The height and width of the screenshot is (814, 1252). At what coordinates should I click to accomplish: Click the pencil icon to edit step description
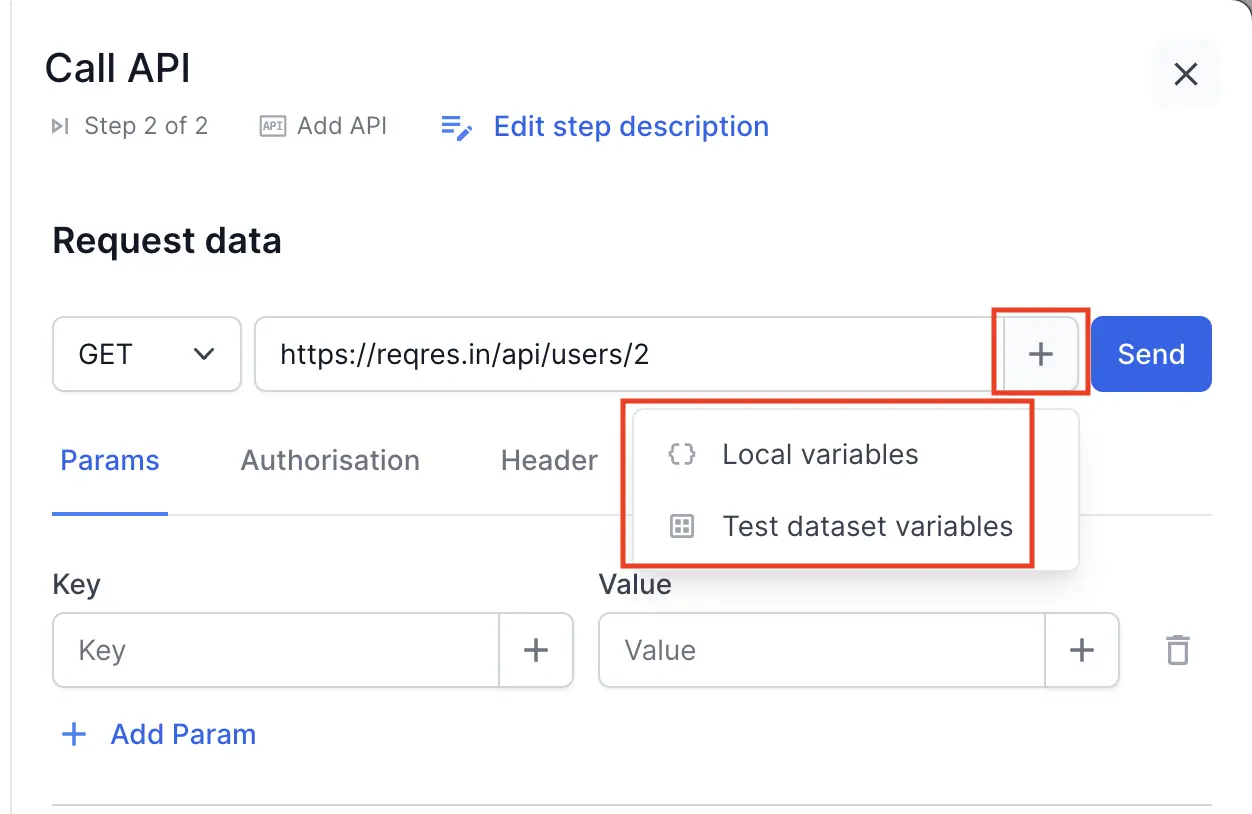(457, 128)
